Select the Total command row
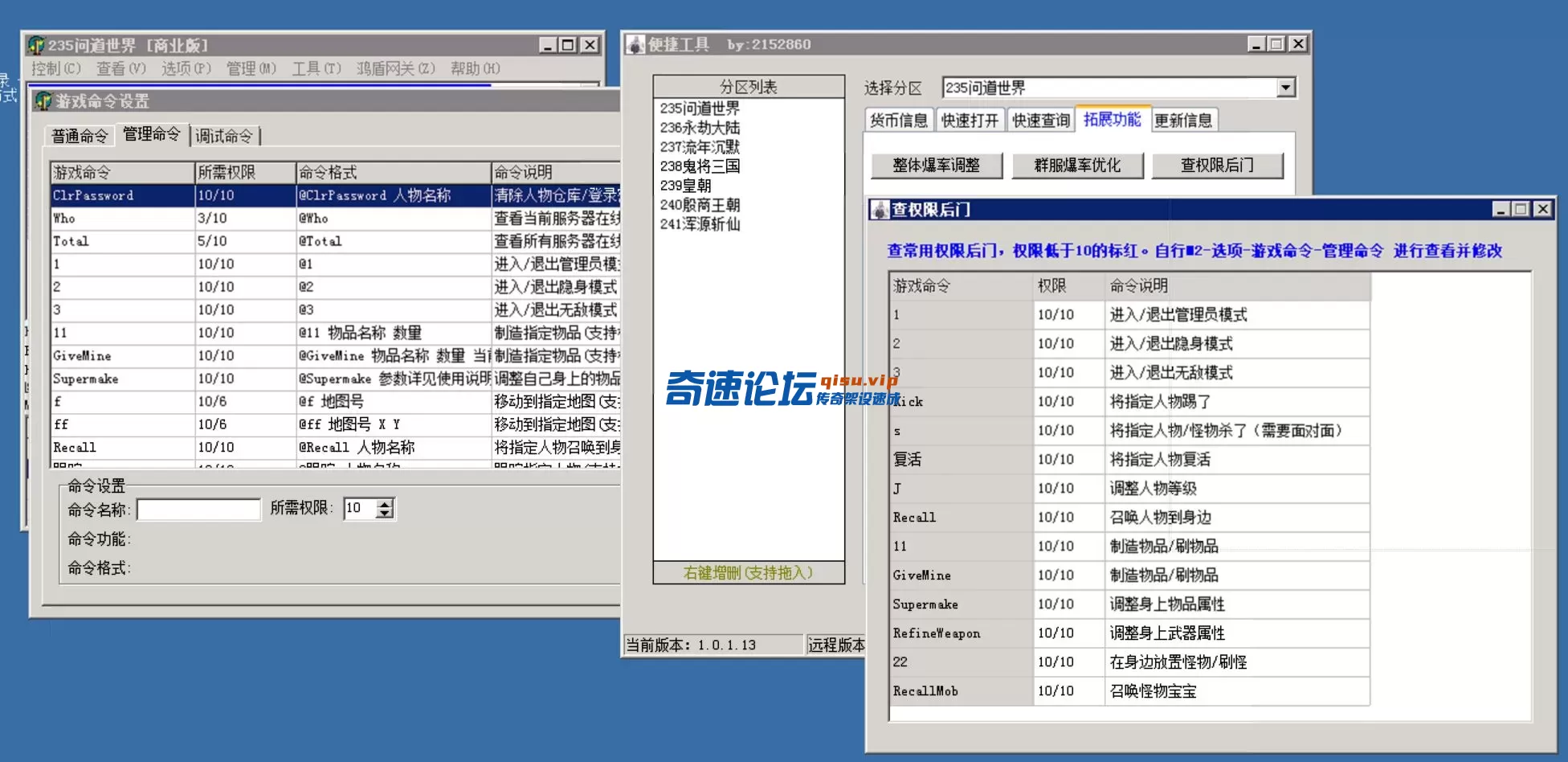 point(336,241)
